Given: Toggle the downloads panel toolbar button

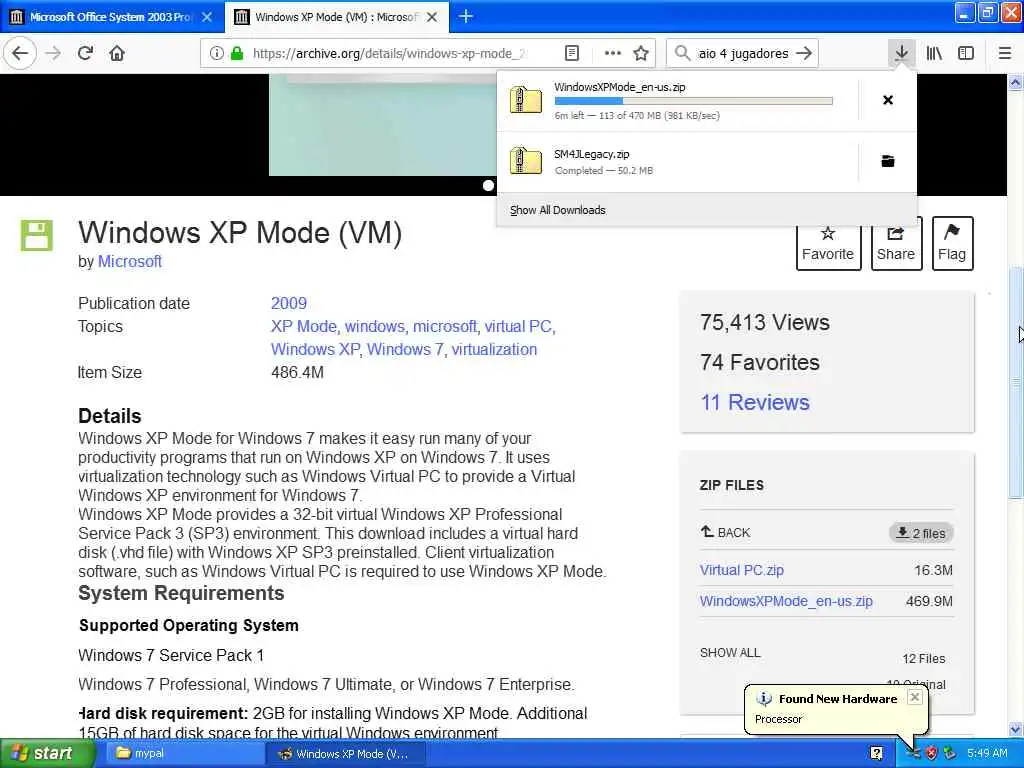Looking at the screenshot, I should (x=901, y=54).
